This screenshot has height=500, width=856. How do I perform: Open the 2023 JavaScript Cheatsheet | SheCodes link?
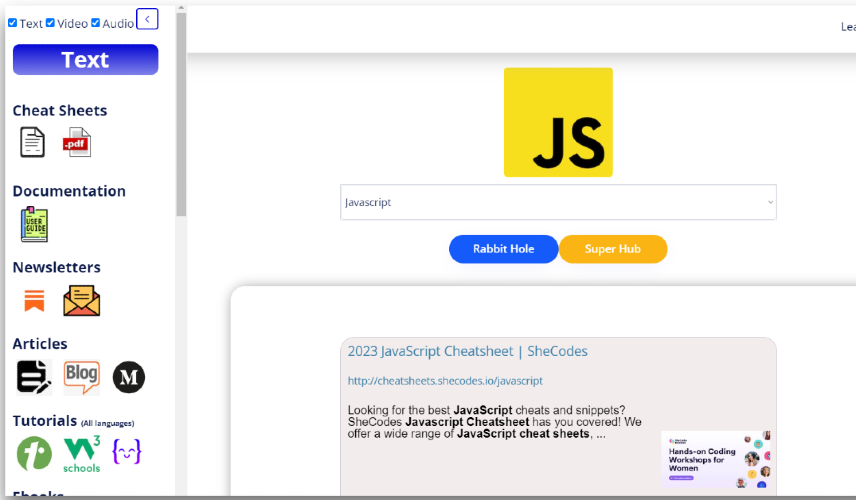point(467,351)
